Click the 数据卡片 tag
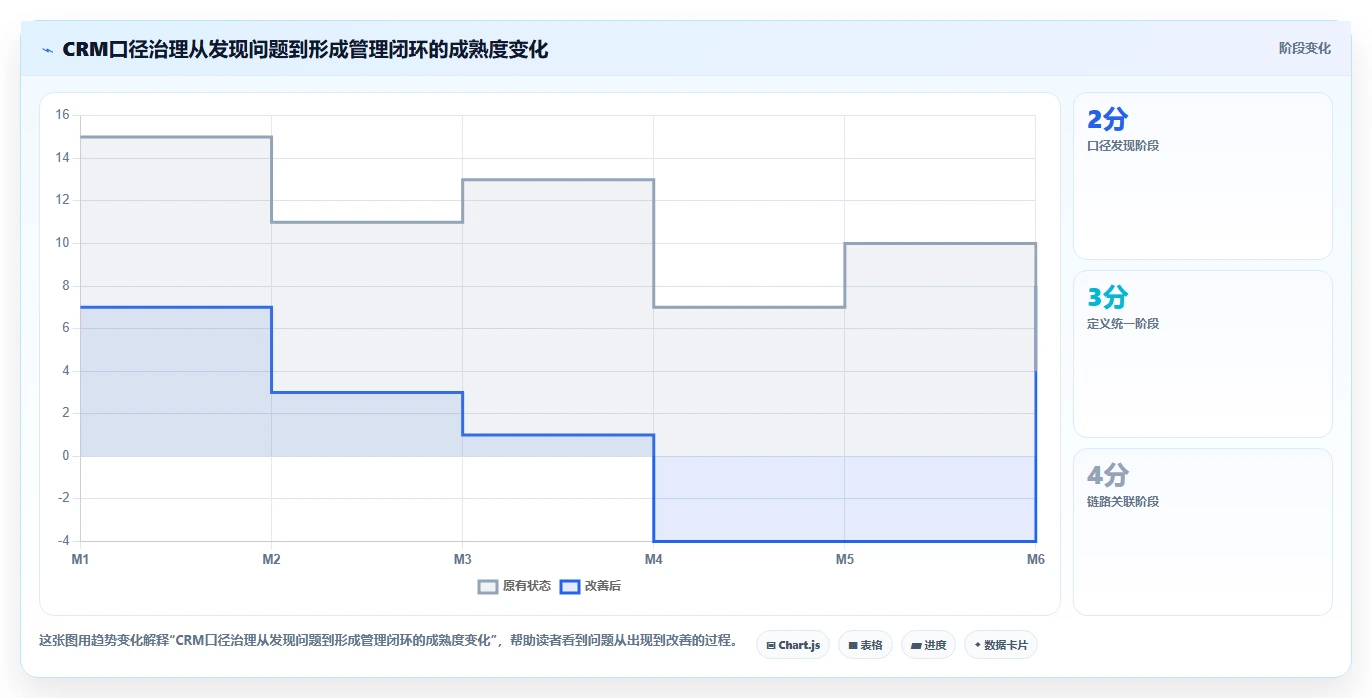 coord(1001,645)
